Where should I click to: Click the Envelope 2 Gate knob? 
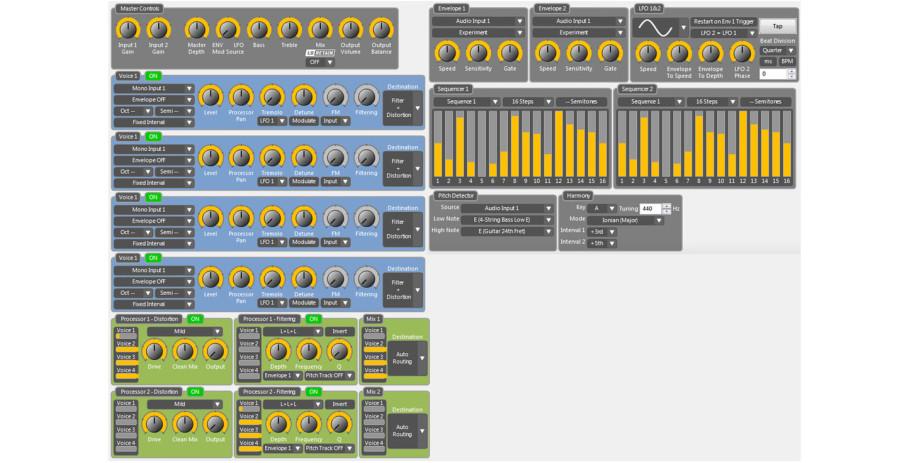tap(609, 52)
